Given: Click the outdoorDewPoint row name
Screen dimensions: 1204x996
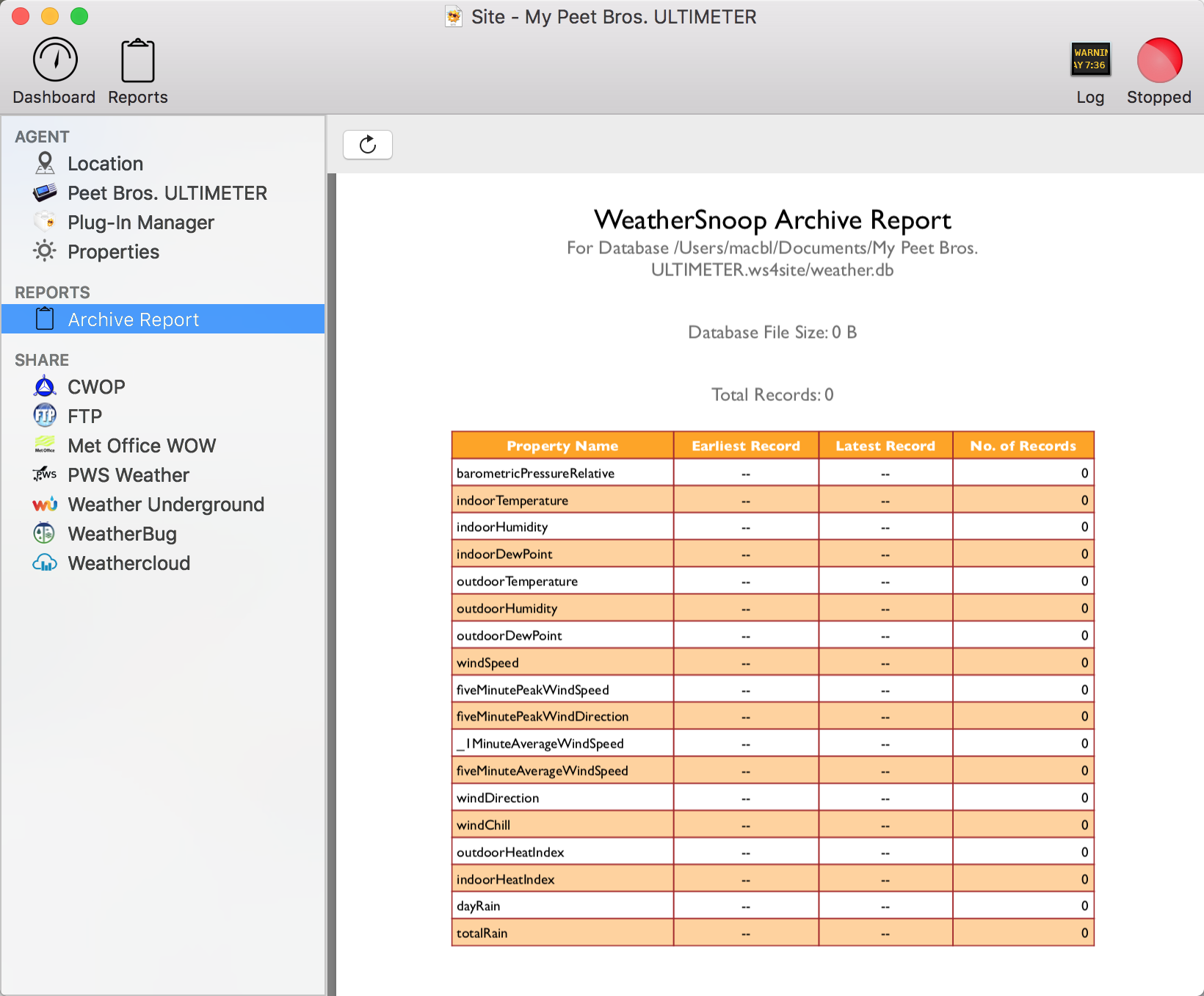Looking at the screenshot, I should 509,635.
